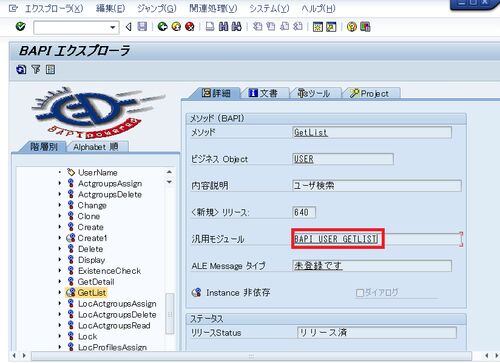The image size is (500, 363).
Task: Click the Create Shortcut icon
Action: (331, 27)
